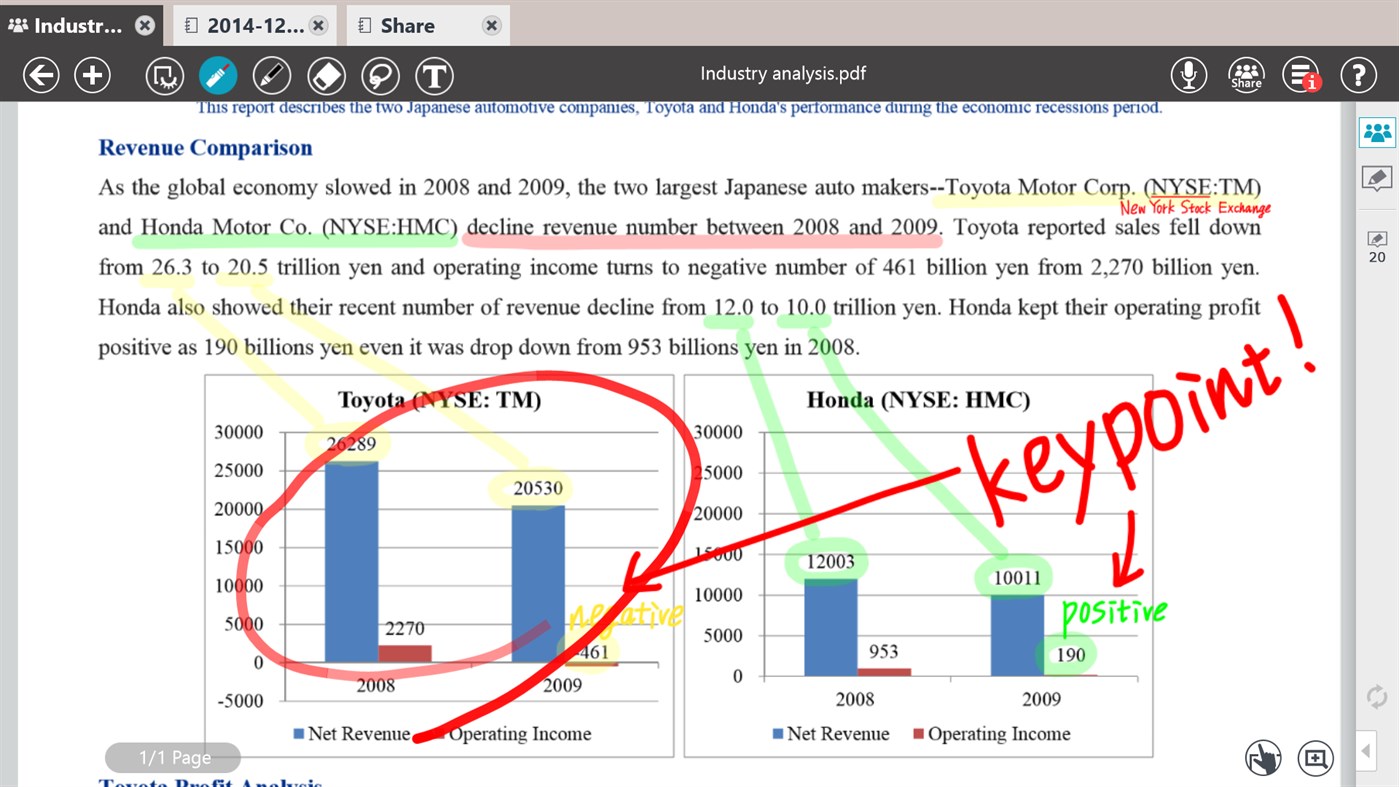1399x787 pixels.
Task: Expand the add-new menu with plus icon
Action: (x=92, y=74)
